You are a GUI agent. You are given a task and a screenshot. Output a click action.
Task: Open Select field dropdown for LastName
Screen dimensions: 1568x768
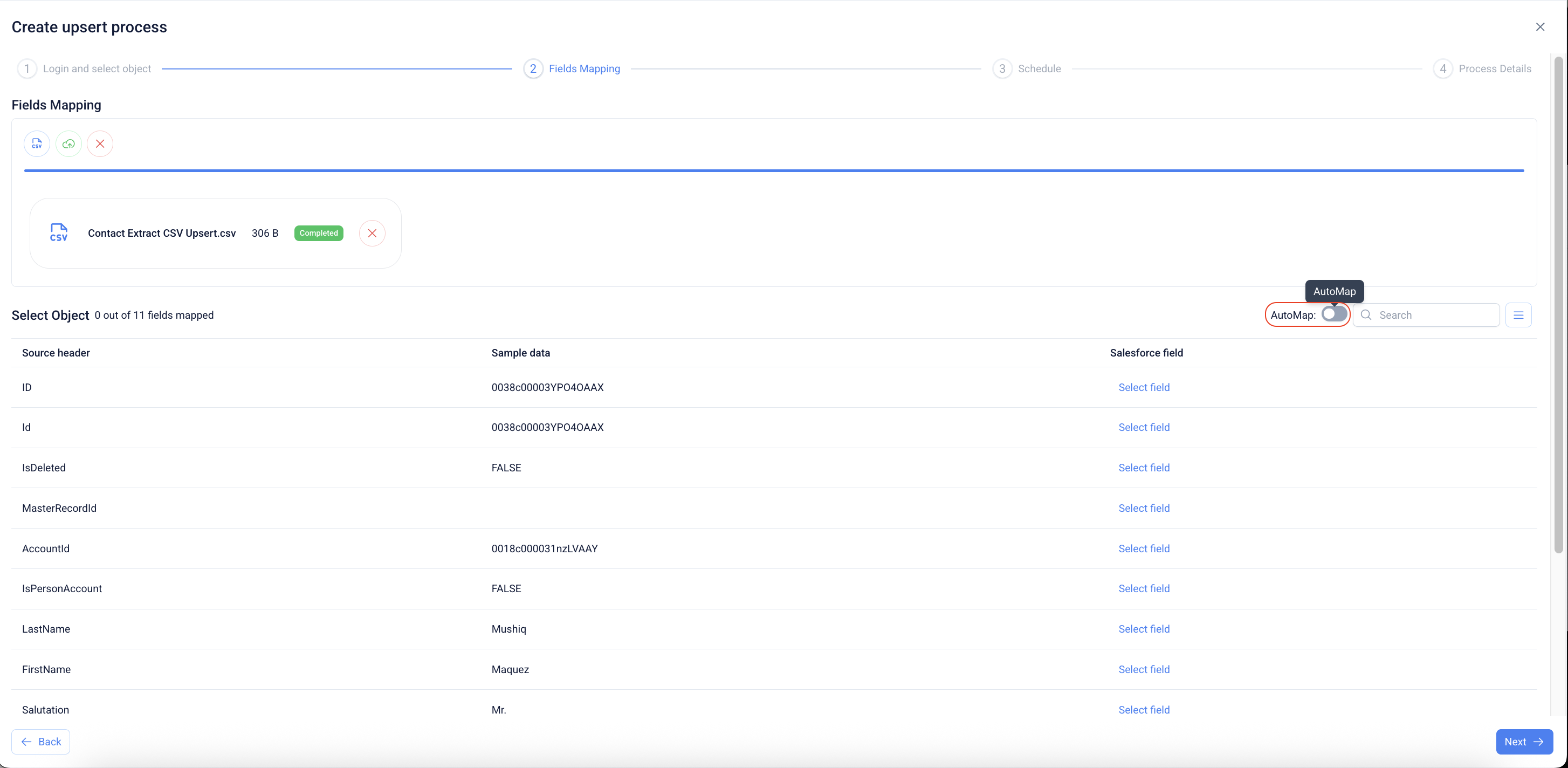(1143, 629)
